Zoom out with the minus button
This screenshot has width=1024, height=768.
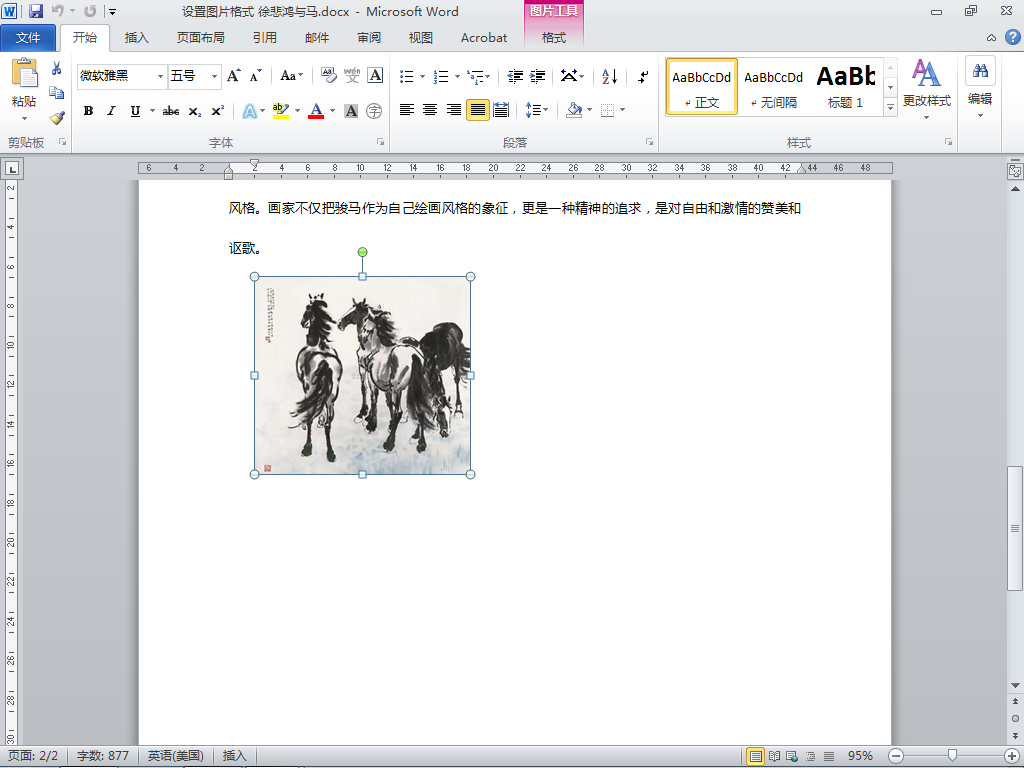[896, 756]
